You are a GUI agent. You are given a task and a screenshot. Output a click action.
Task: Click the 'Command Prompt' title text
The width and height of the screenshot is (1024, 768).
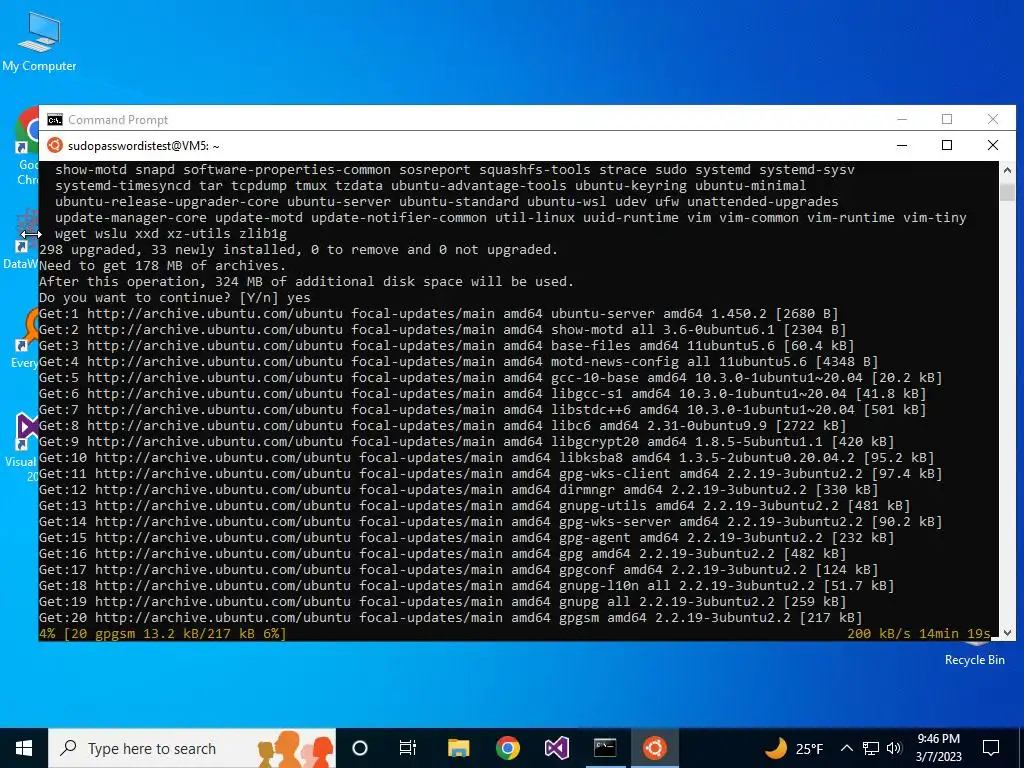pos(118,120)
